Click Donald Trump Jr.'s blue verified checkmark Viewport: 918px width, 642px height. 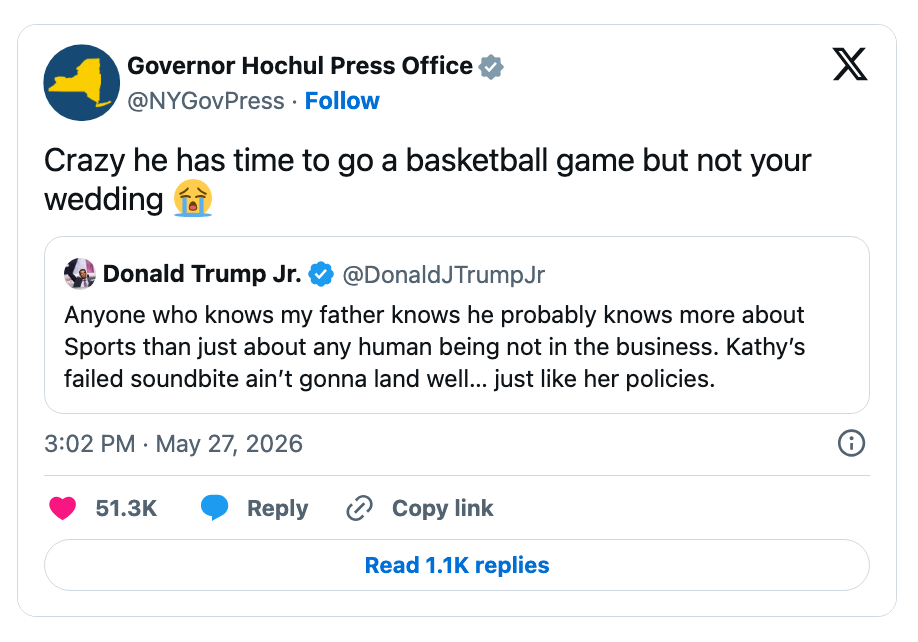tap(321, 274)
